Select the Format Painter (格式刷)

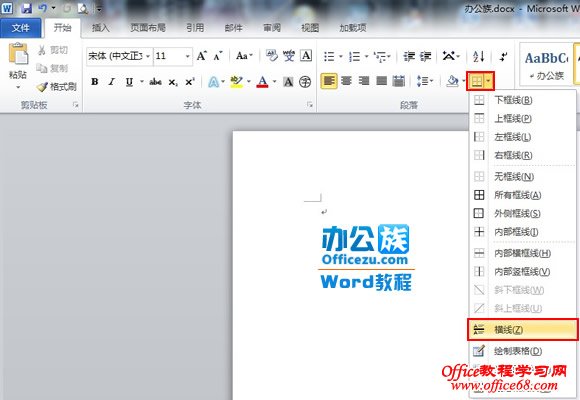click(x=57, y=87)
